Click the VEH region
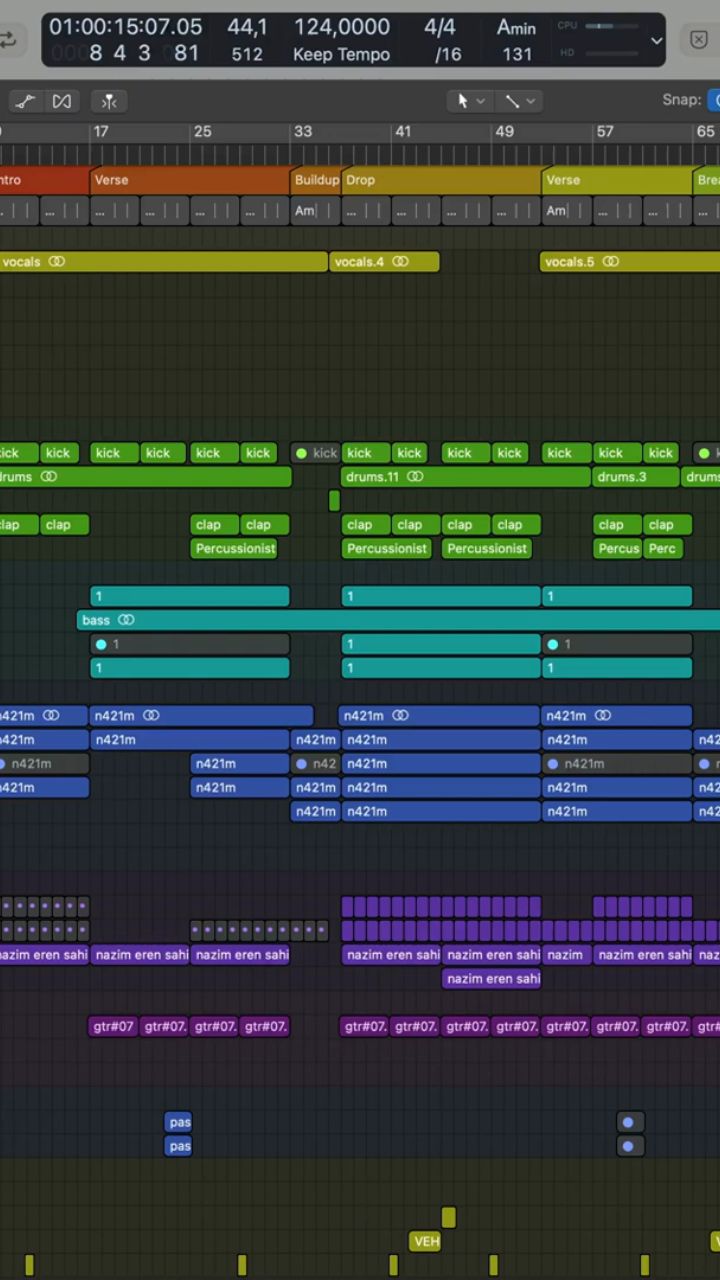Screen dimensions: 720x1280 coord(426,1241)
